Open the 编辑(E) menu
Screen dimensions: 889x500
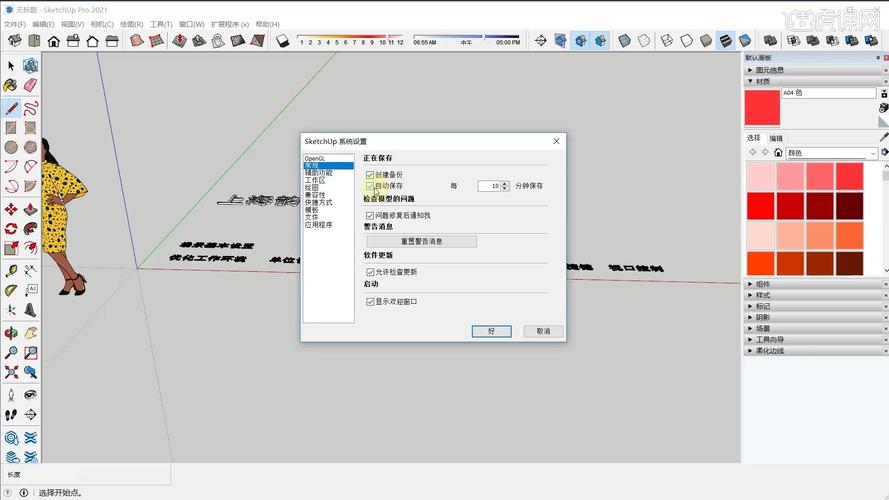pos(43,24)
